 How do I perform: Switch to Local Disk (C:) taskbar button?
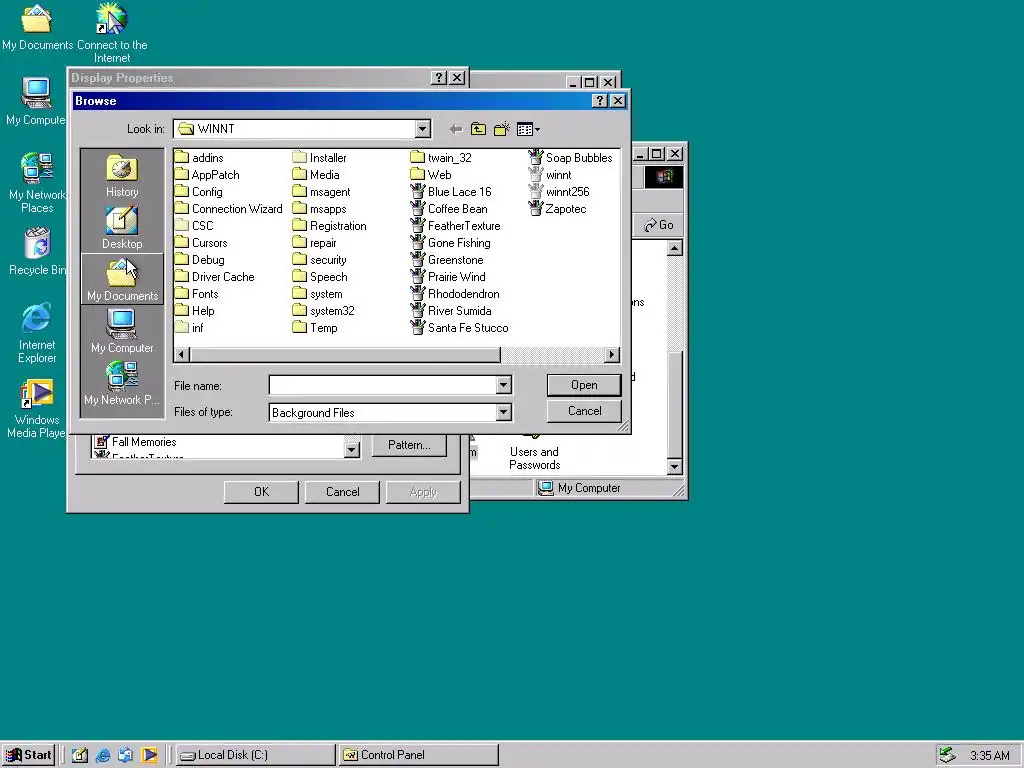click(255, 755)
